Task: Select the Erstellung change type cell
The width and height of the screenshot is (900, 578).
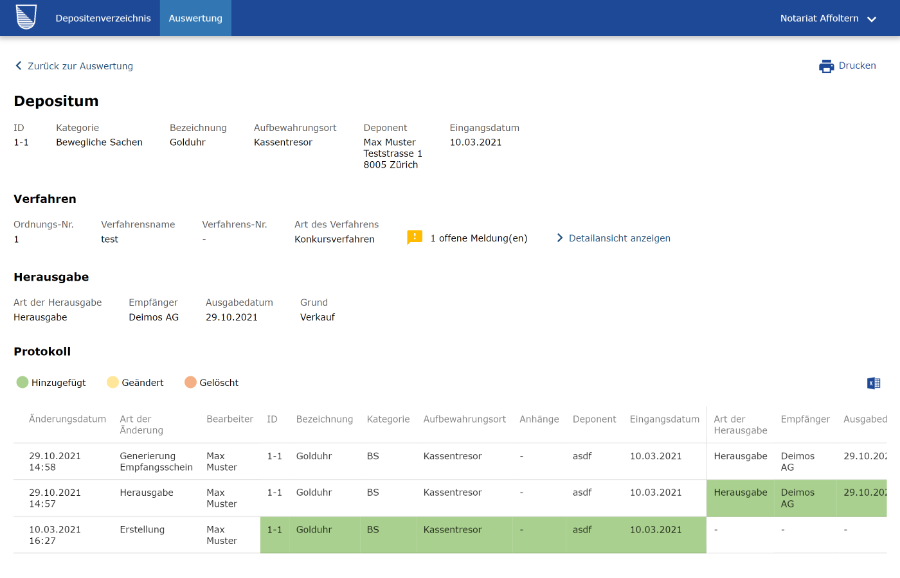Action: [142, 529]
